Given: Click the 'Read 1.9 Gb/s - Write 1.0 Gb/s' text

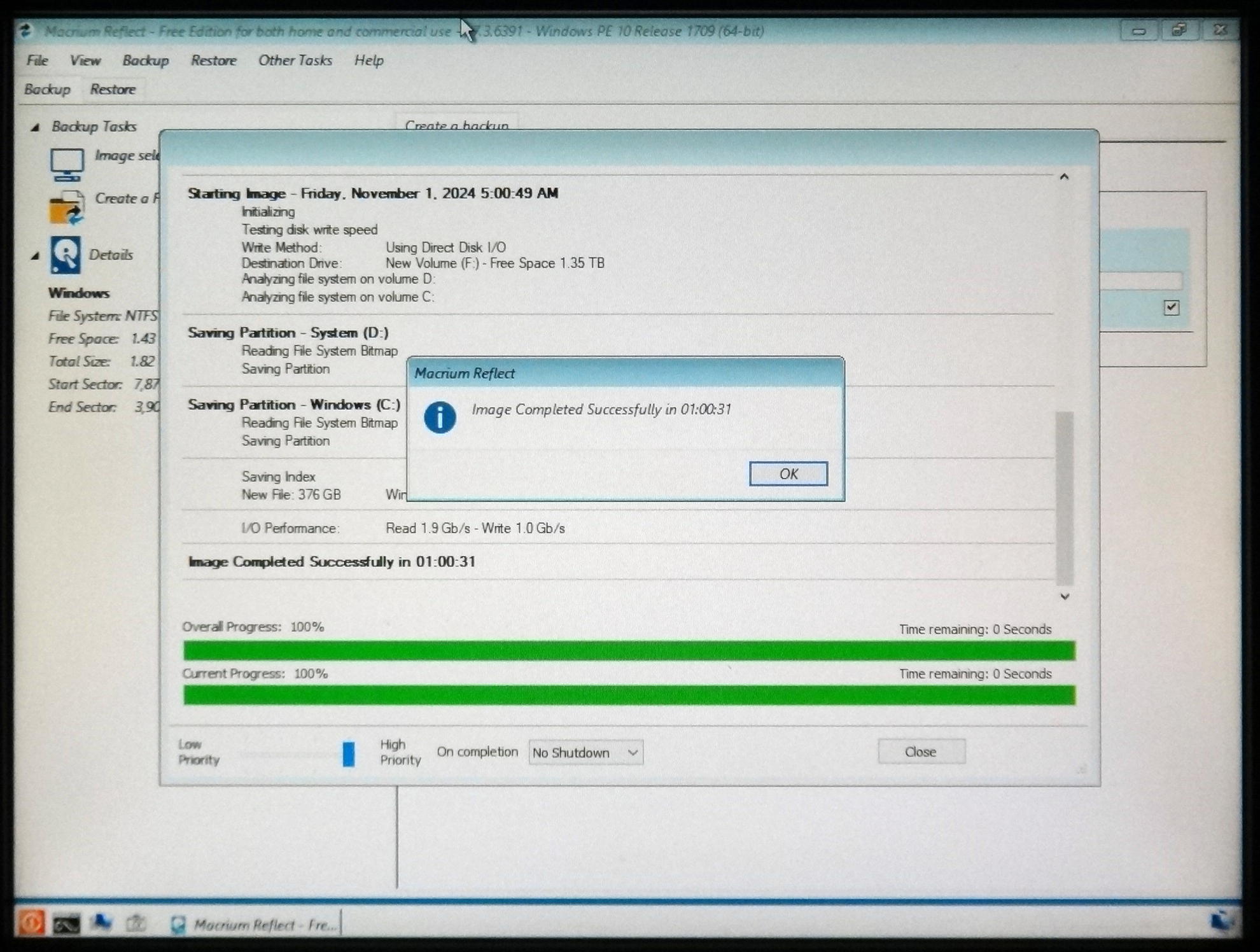Looking at the screenshot, I should [475, 528].
